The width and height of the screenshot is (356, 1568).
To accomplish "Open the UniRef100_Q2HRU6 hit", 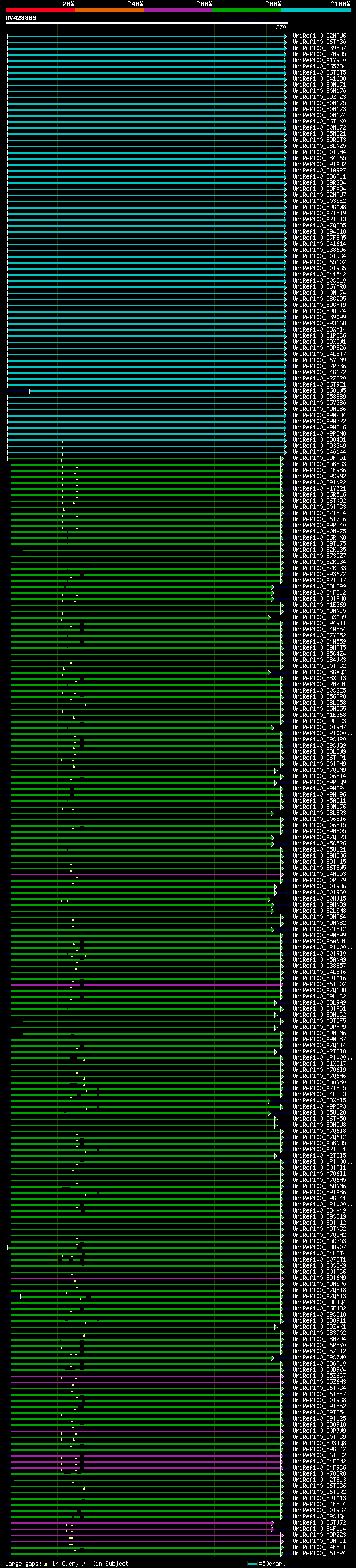I will click(319, 36).
